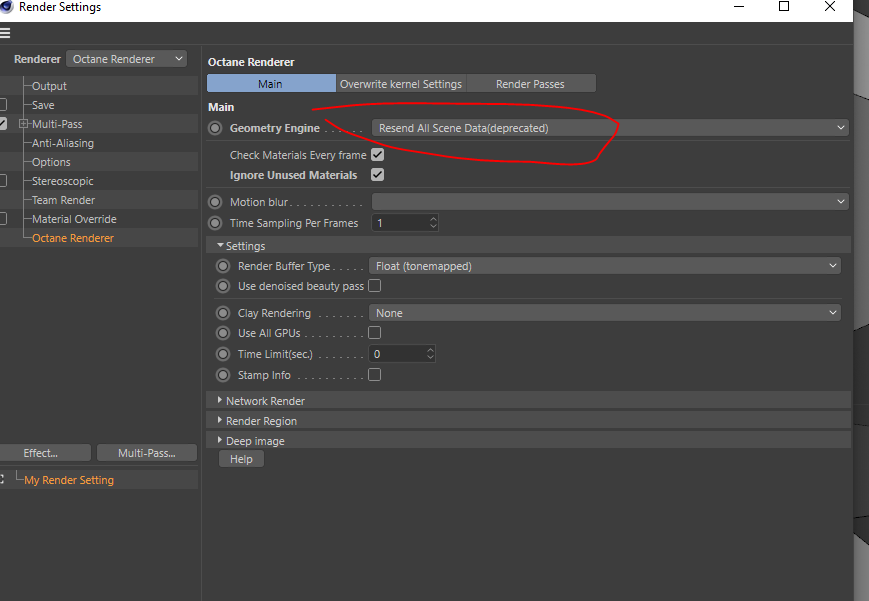Image resolution: width=869 pixels, height=601 pixels.
Task: Select Stereoscopic in the settings list
Action: [x=63, y=181]
